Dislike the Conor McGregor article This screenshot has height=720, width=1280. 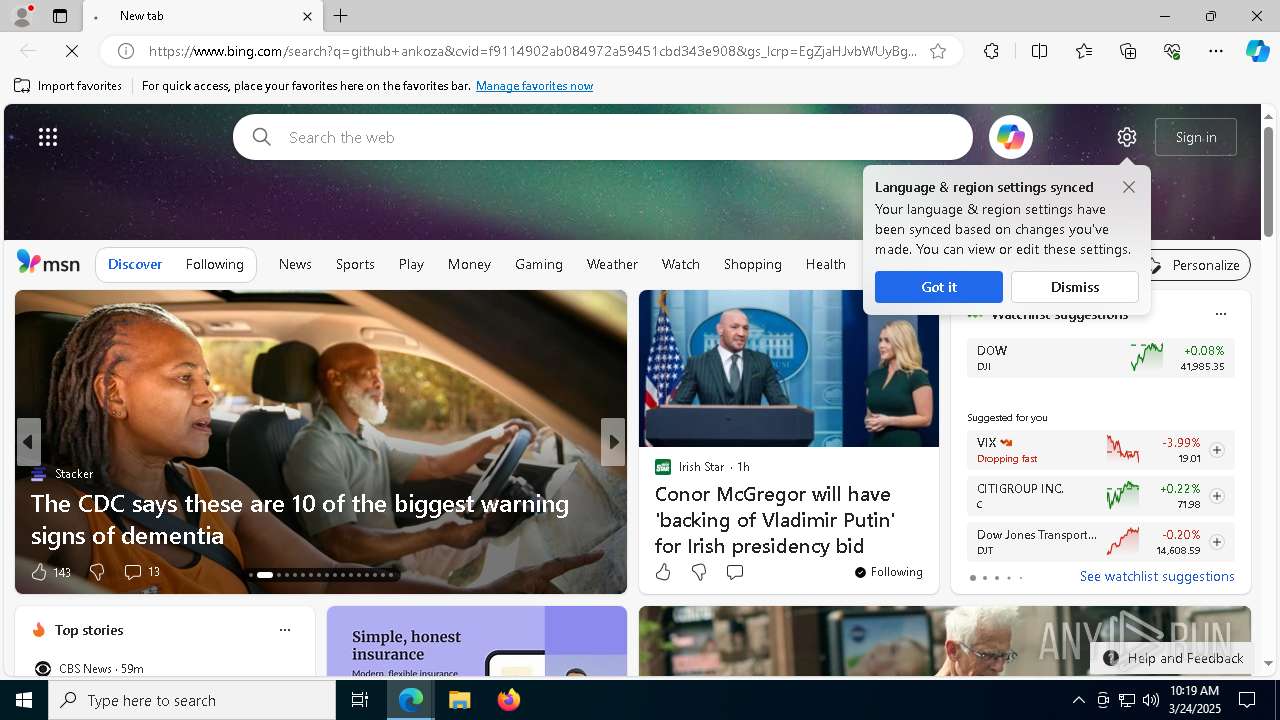699,572
